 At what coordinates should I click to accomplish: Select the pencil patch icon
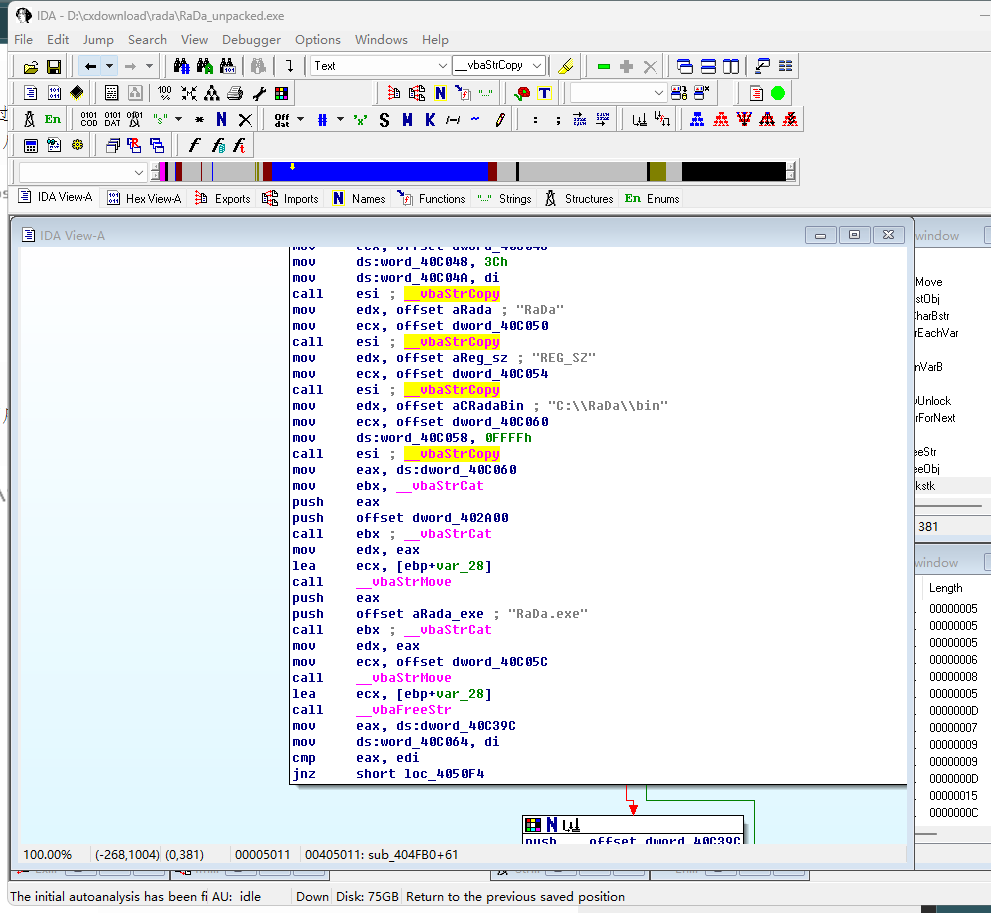[x=501, y=120]
